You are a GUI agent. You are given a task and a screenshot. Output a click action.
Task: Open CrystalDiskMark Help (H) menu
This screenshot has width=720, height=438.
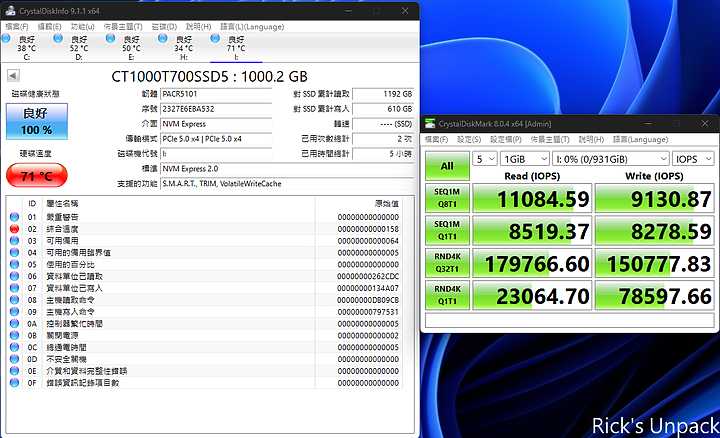click(591, 139)
